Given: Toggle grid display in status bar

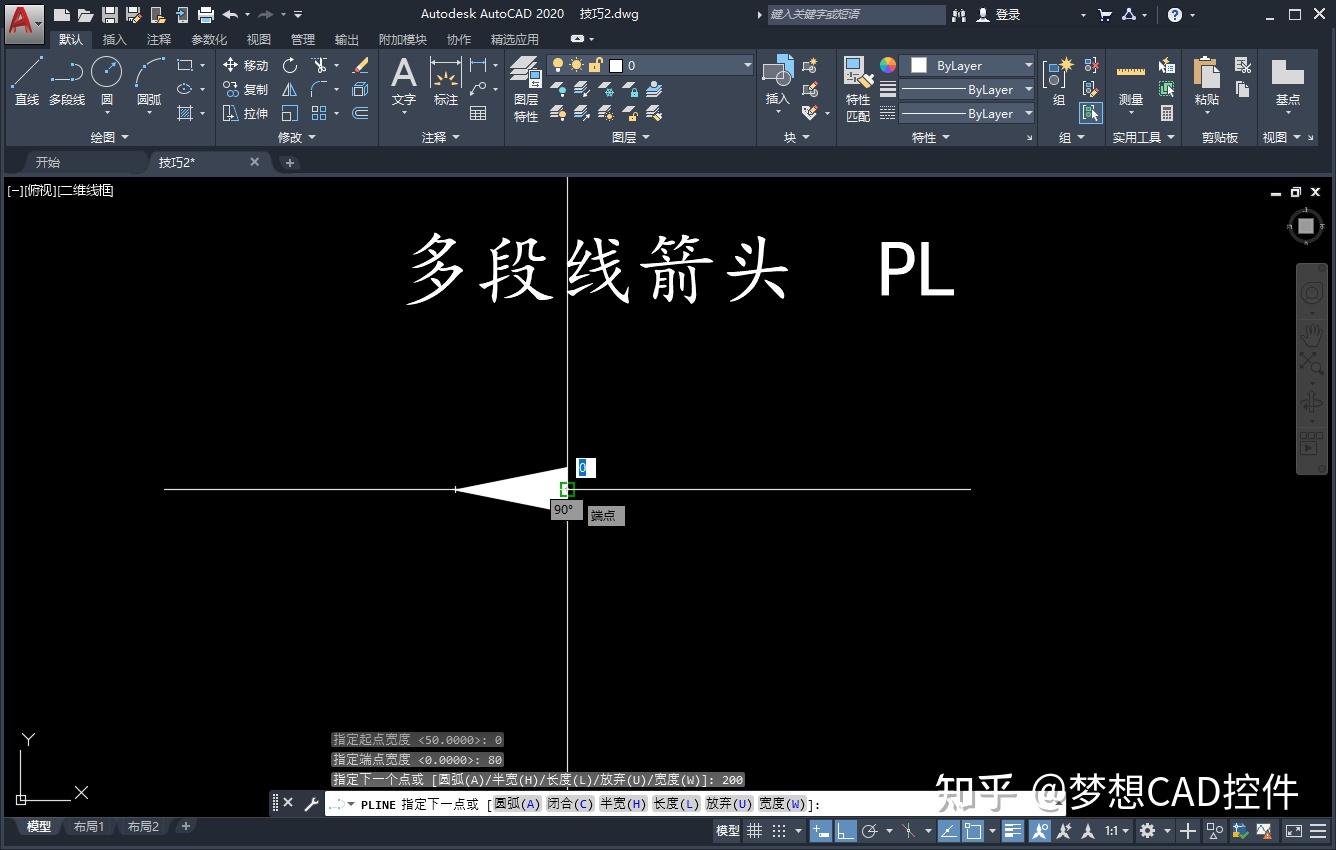Looking at the screenshot, I should coord(755,831).
